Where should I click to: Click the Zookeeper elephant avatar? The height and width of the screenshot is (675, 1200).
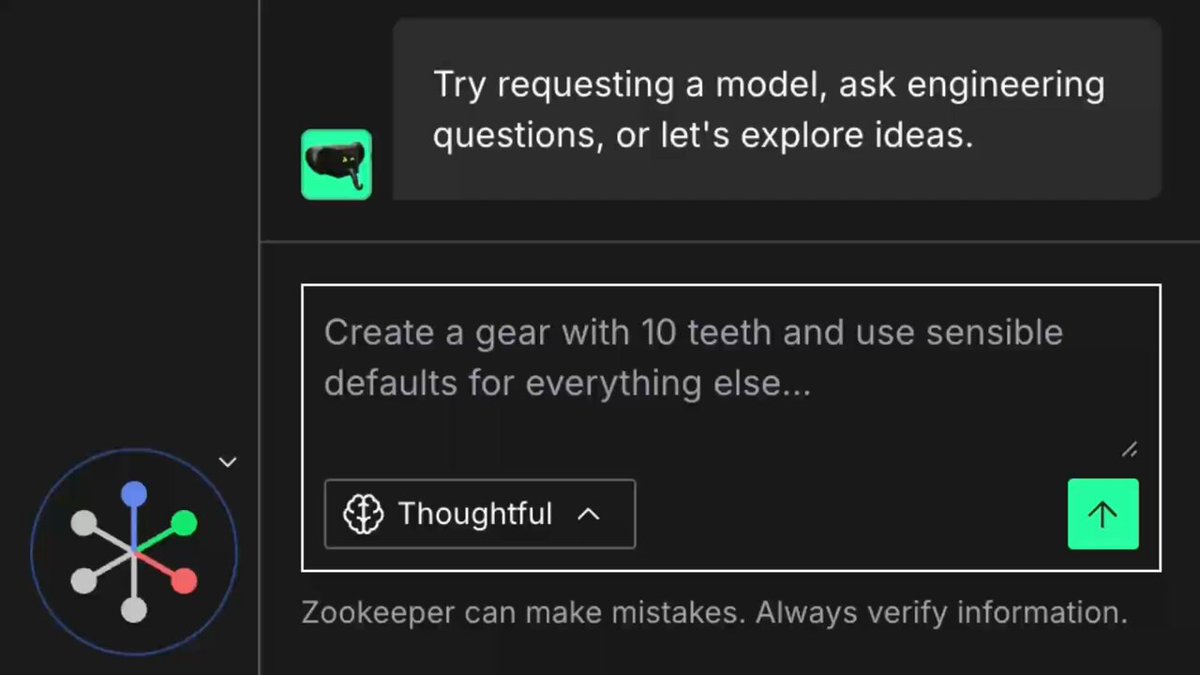[337, 164]
